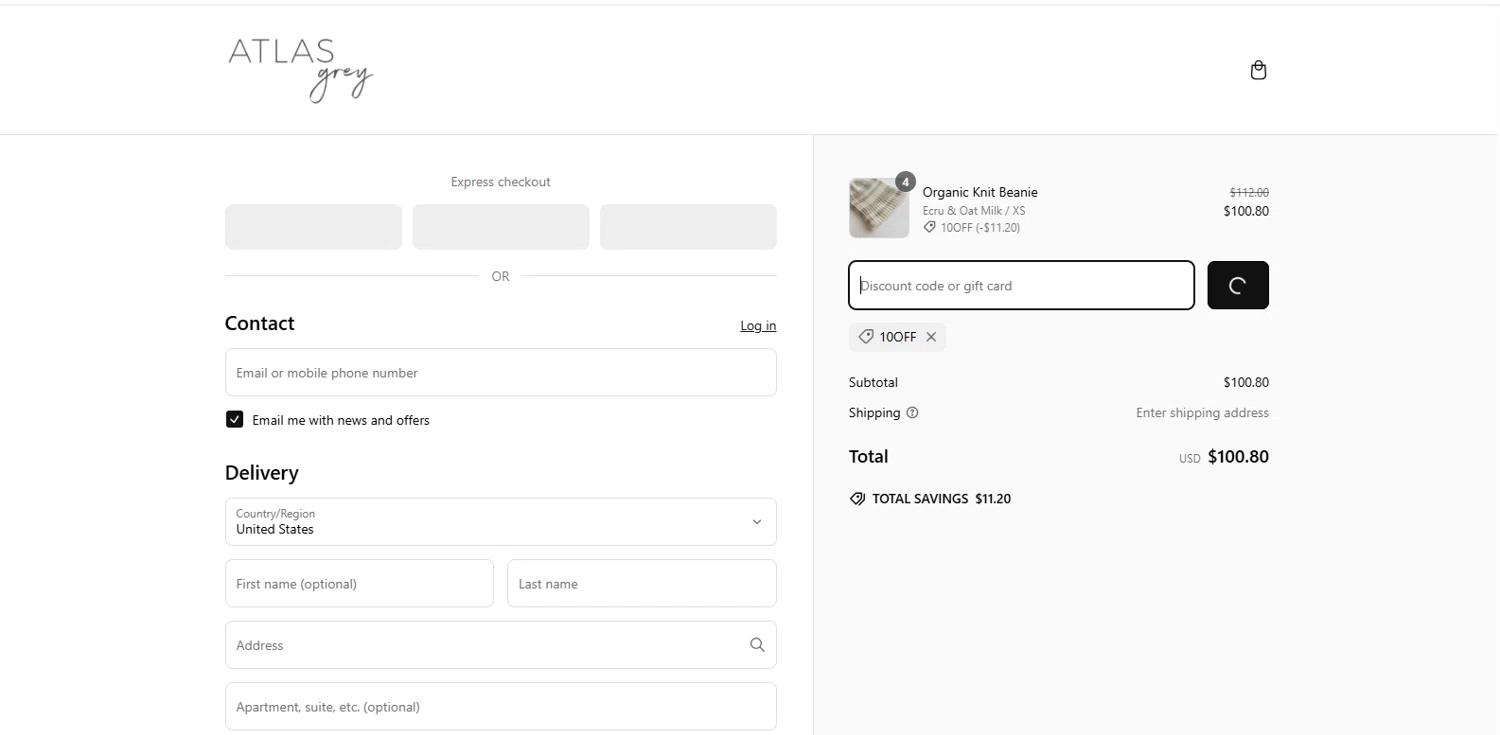Remove the 10OFF discount tag
Image resolution: width=1500 pixels, height=735 pixels.
point(931,337)
